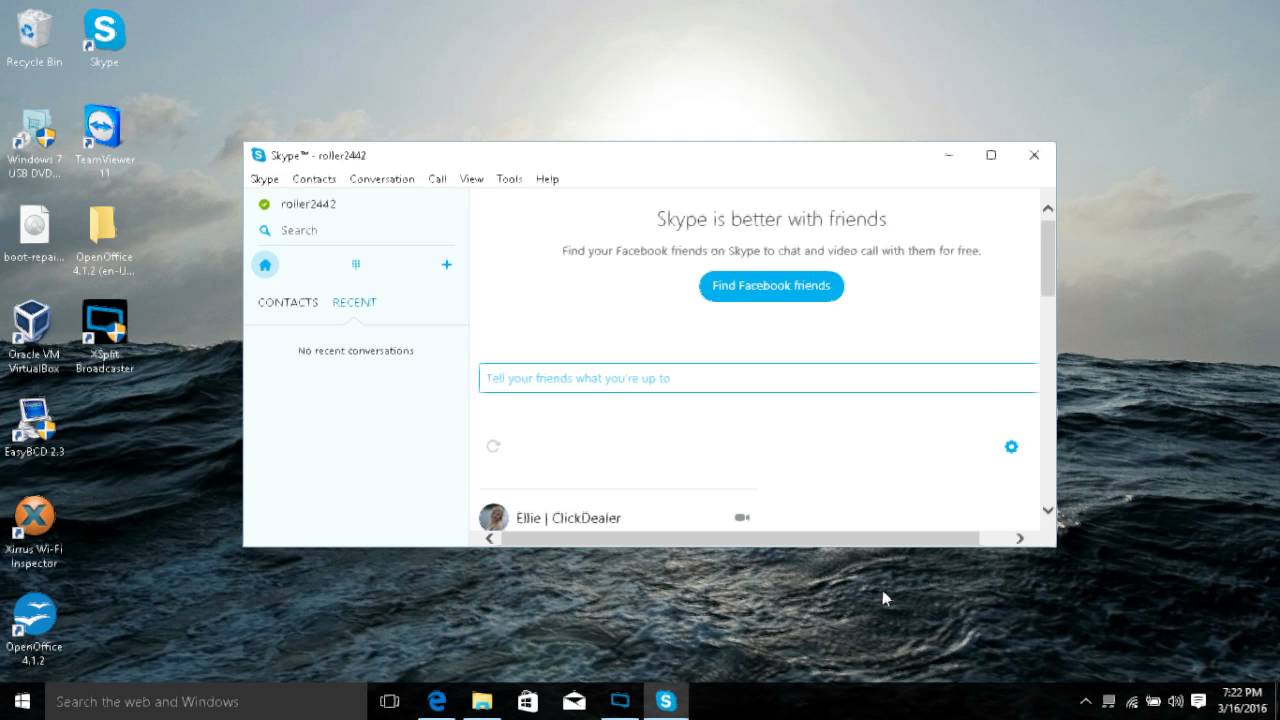Open the Conversation menu
The width and height of the screenshot is (1280, 720).
[x=382, y=179]
